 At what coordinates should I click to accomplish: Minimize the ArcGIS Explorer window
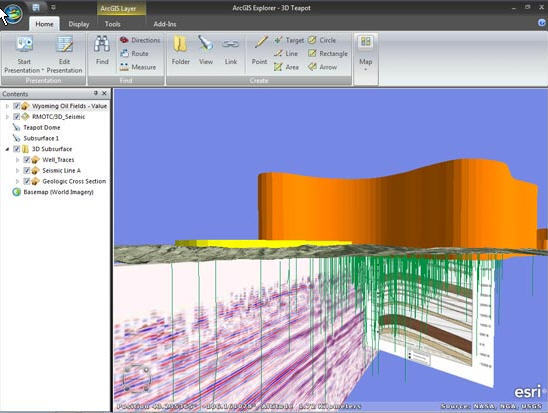click(514, 7)
